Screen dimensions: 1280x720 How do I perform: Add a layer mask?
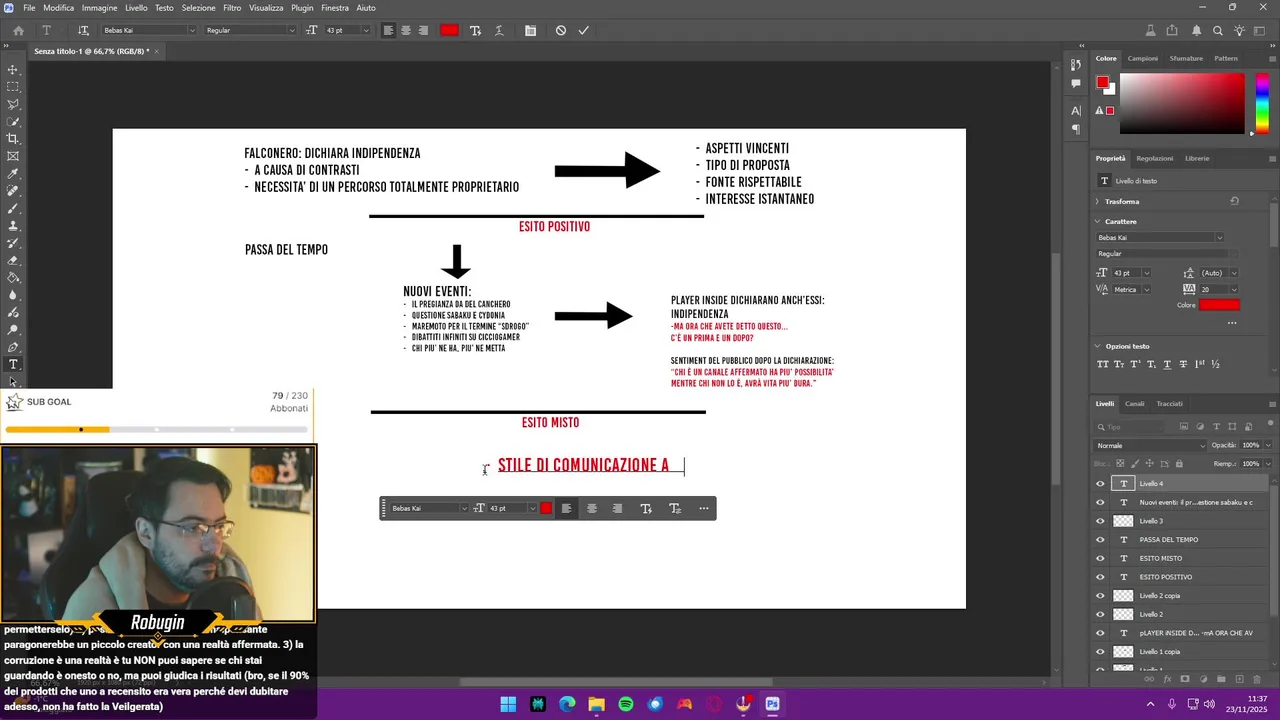(1185, 679)
